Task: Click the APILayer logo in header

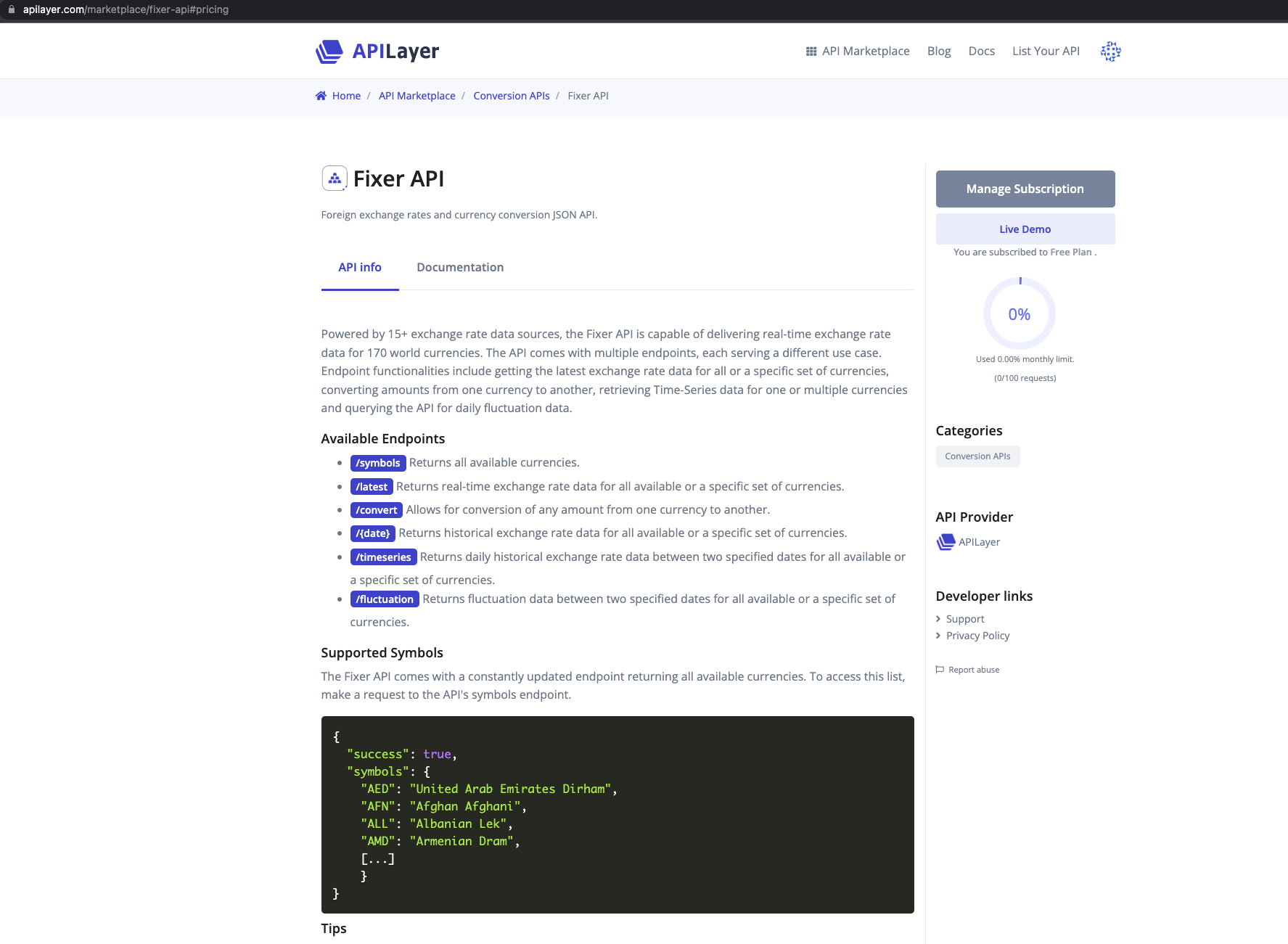Action: tap(377, 52)
